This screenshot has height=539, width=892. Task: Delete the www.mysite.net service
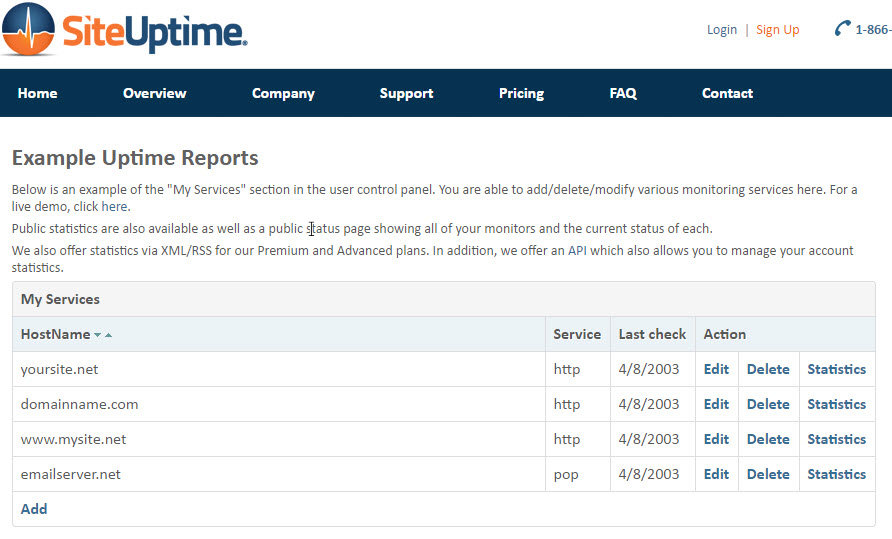coord(768,439)
